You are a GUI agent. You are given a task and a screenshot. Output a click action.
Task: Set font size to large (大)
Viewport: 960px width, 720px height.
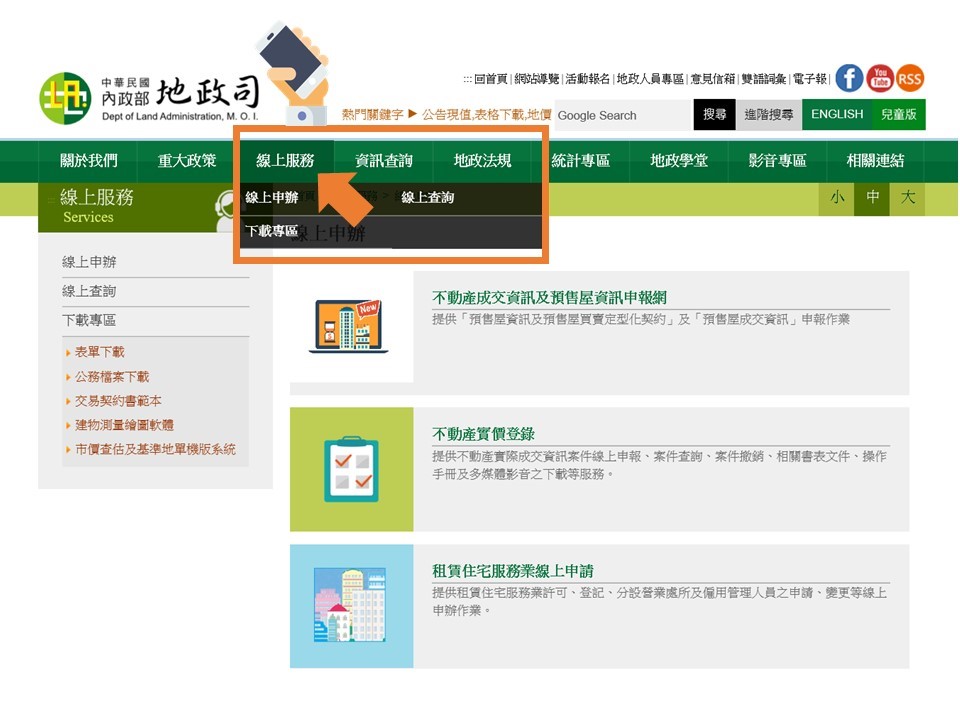(x=908, y=198)
